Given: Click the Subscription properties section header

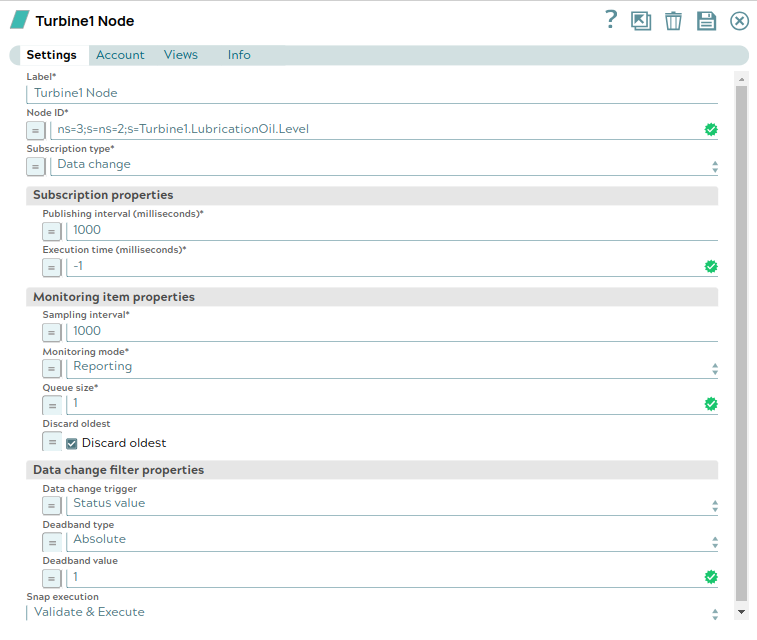Looking at the screenshot, I should pos(372,195).
